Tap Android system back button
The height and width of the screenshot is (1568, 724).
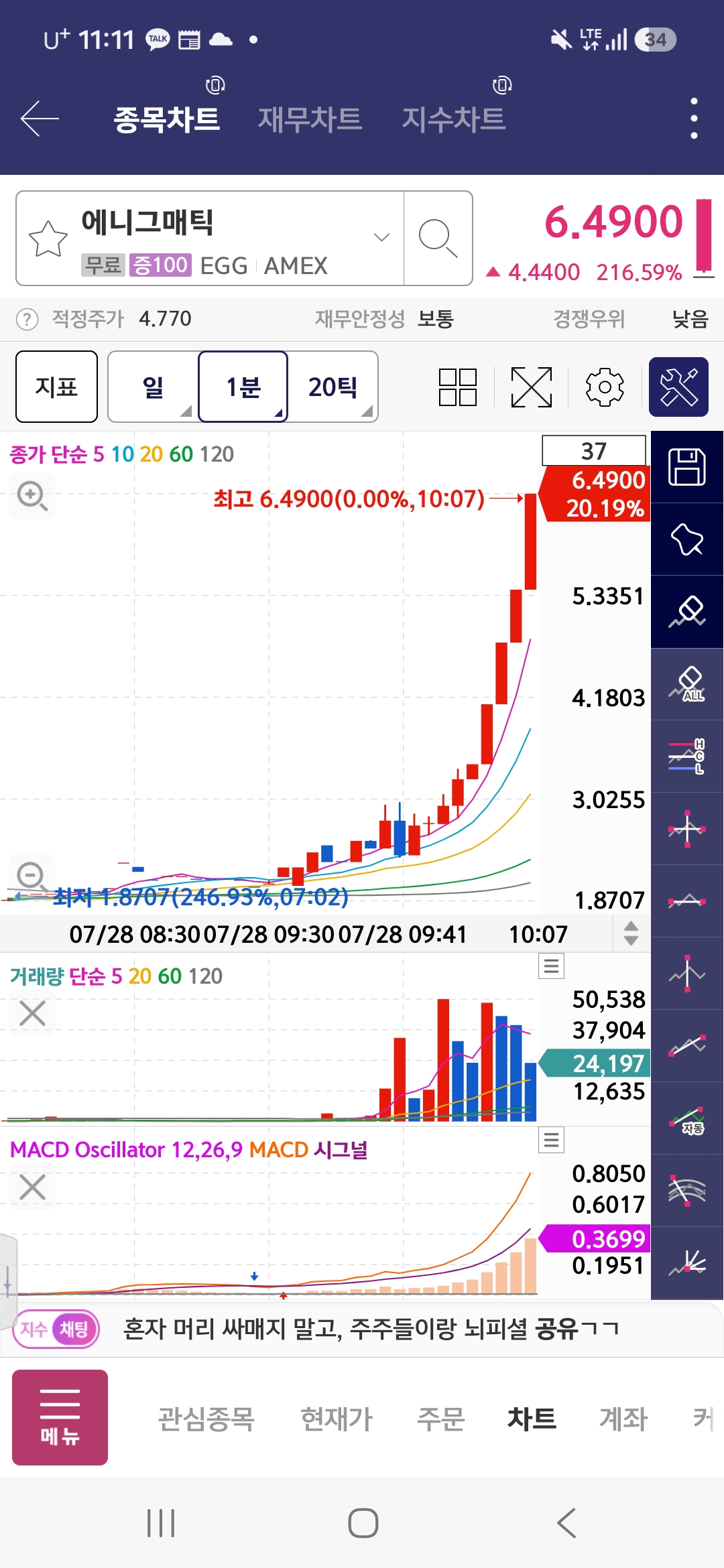567,1523
